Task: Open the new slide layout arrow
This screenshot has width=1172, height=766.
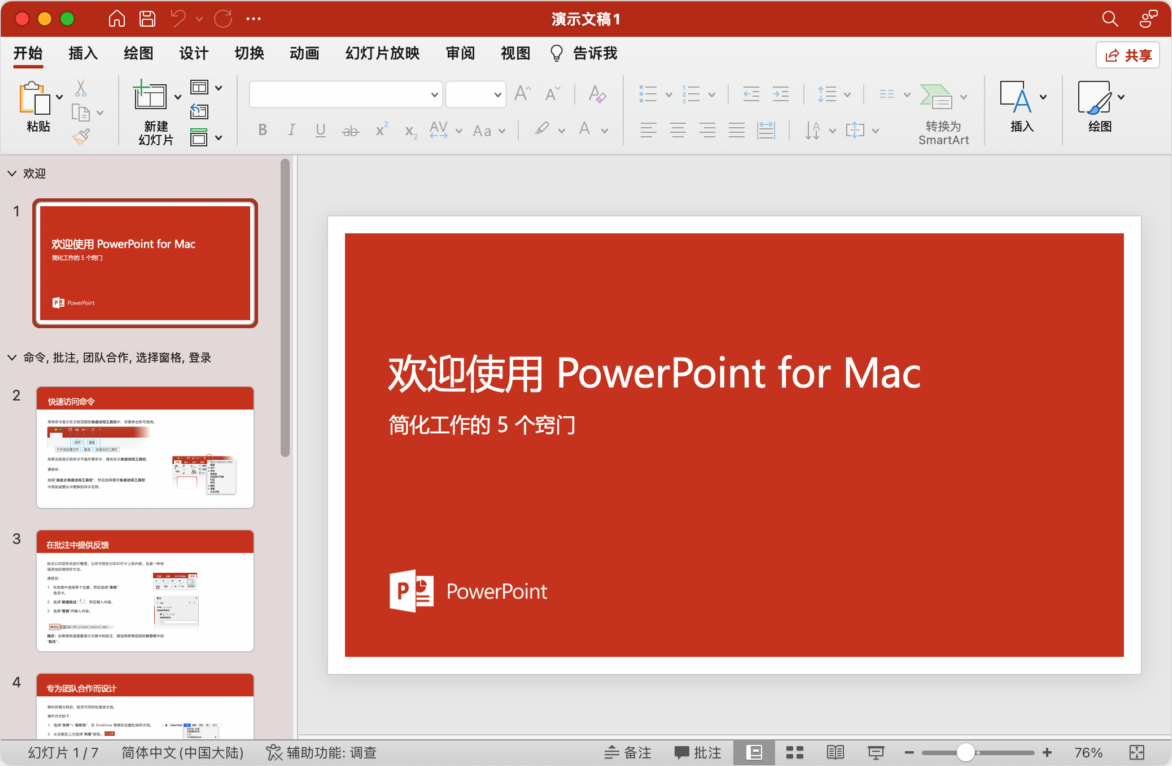Action: coord(178,96)
